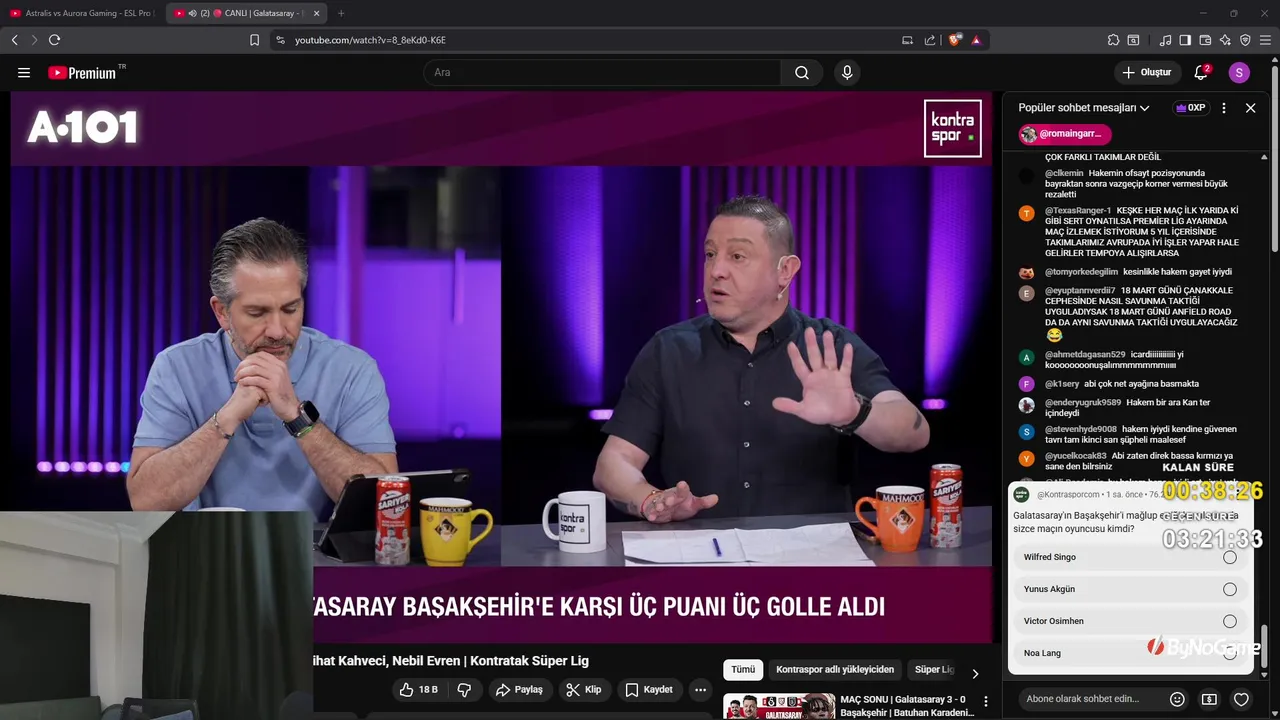Share this page from address bar
Image resolution: width=1280 pixels, height=720 pixels.
pyautogui.click(x=930, y=40)
